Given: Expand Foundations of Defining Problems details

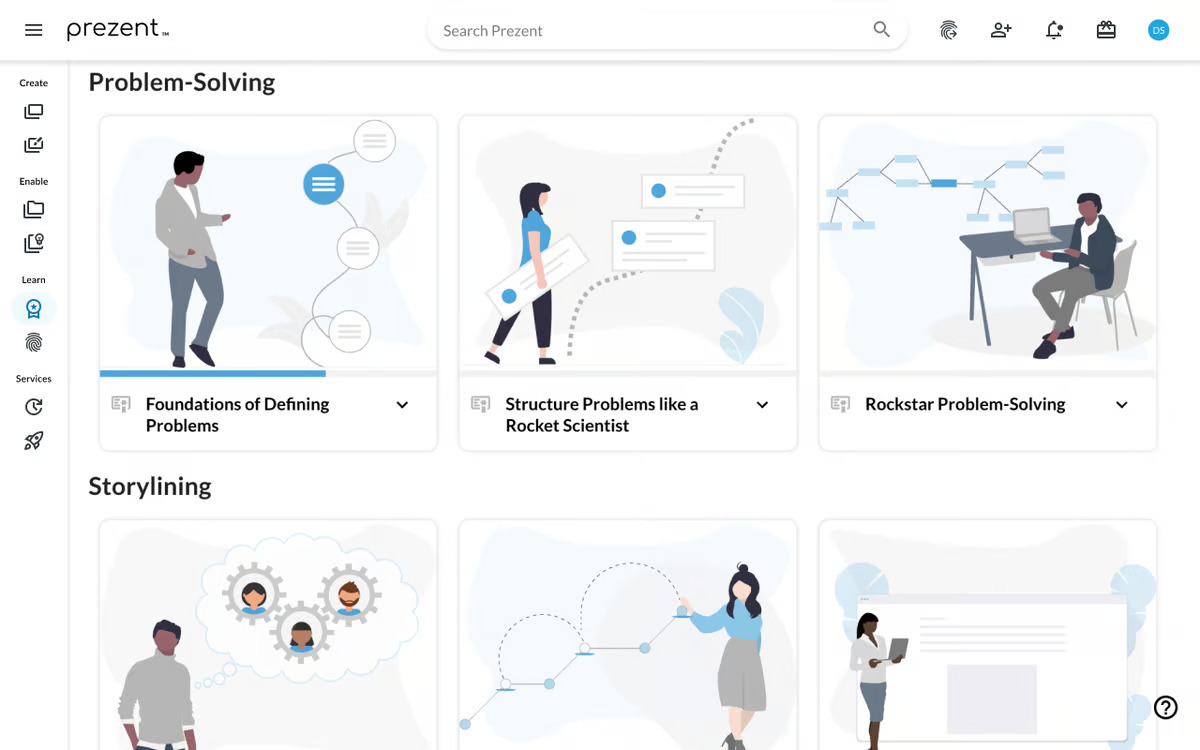Looking at the screenshot, I should (402, 405).
